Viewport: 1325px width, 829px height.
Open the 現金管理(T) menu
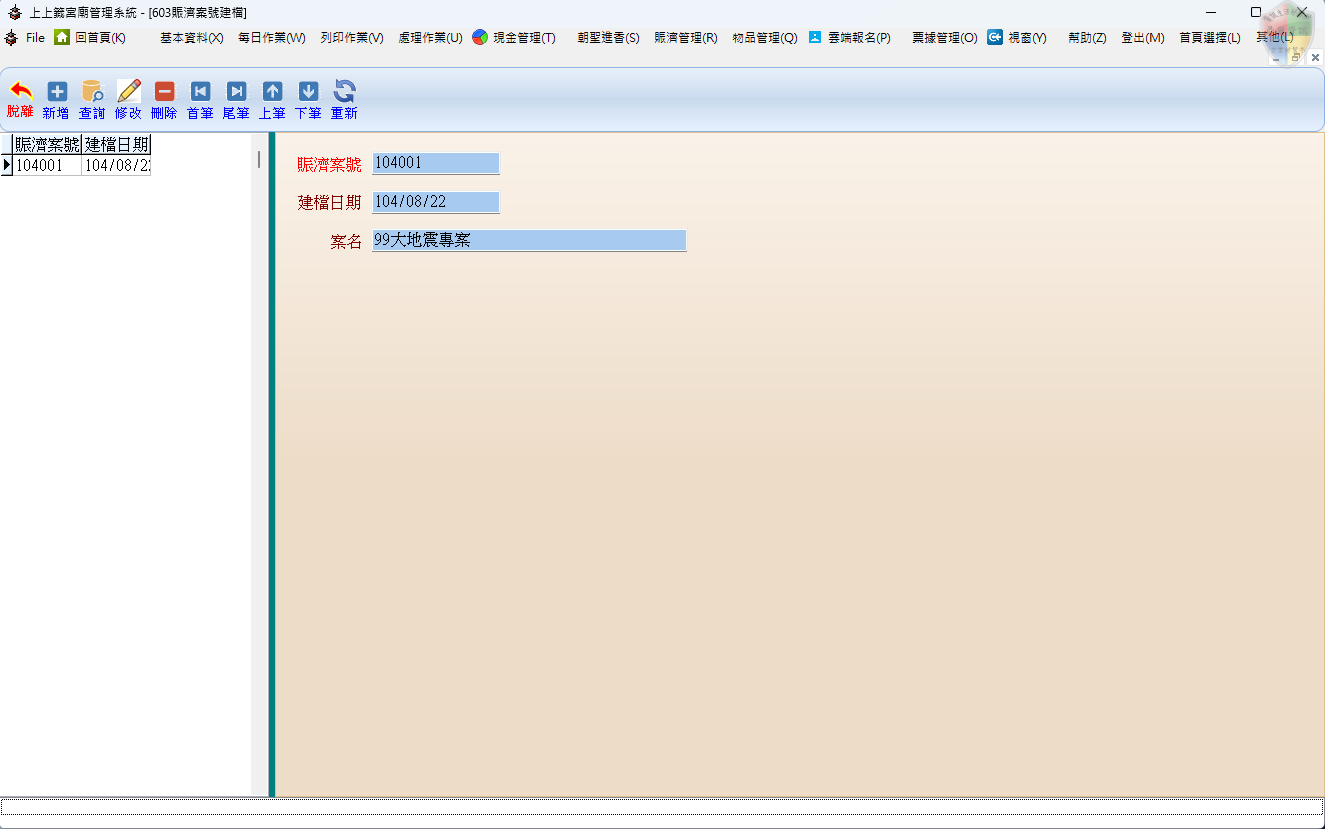tap(523, 38)
